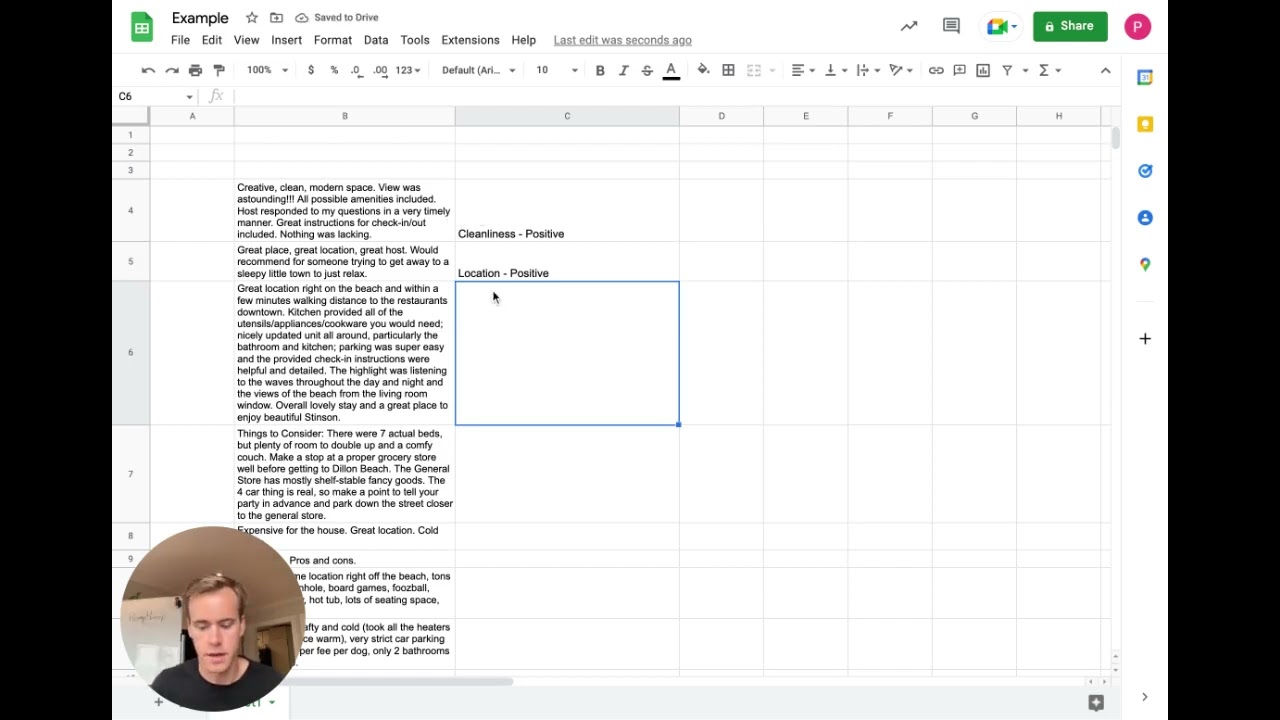Insert link icon in toolbar
The height and width of the screenshot is (720, 1280).
pos(936,70)
